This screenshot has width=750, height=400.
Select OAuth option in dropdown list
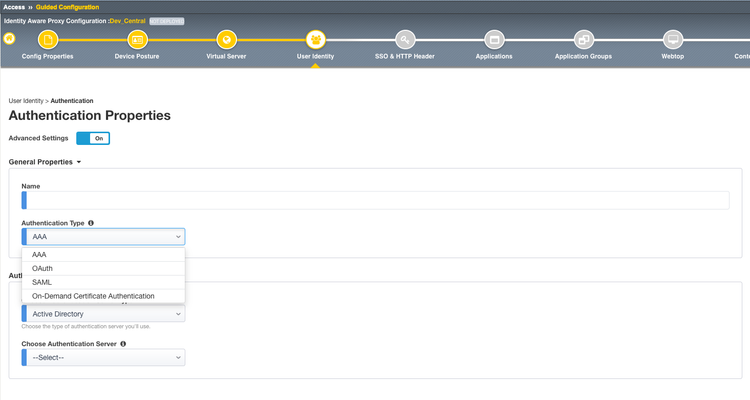[103, 268]
